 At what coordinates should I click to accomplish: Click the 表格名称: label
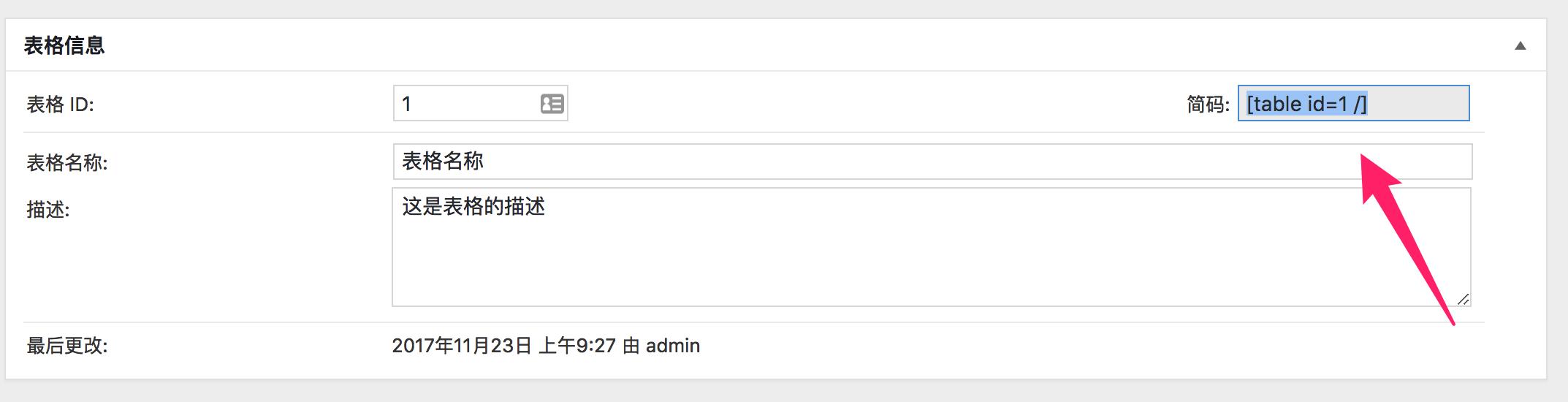pos(66,163)
